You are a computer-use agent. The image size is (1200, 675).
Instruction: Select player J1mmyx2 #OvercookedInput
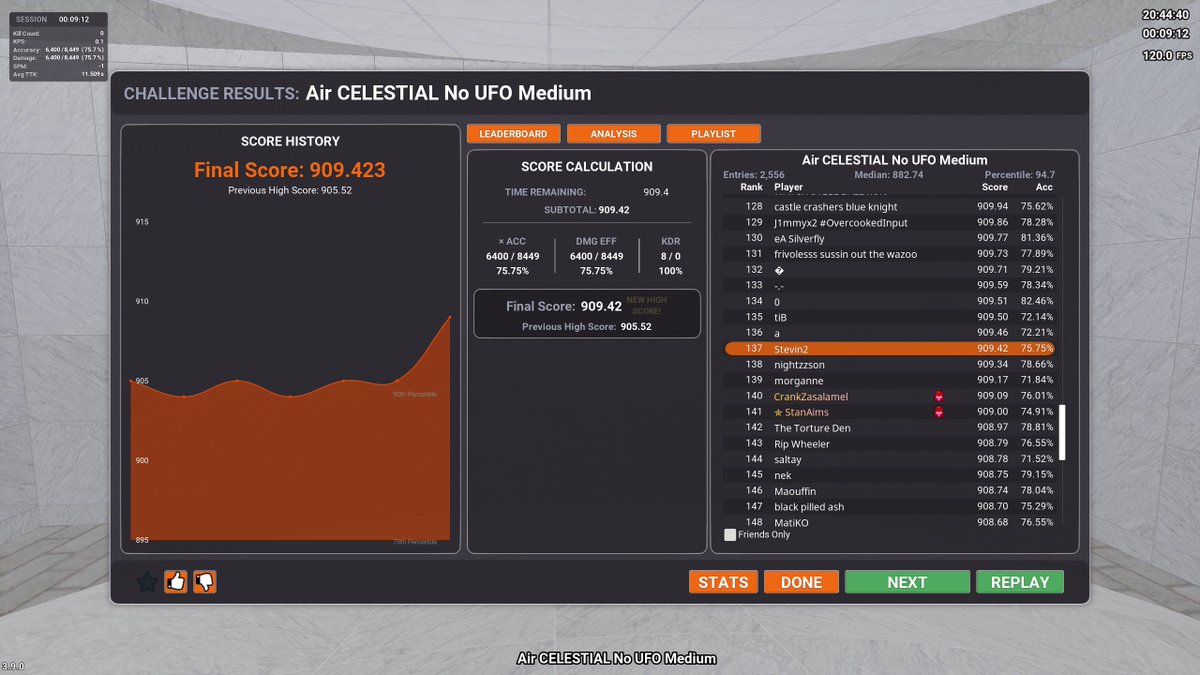[x=841, y=223]
